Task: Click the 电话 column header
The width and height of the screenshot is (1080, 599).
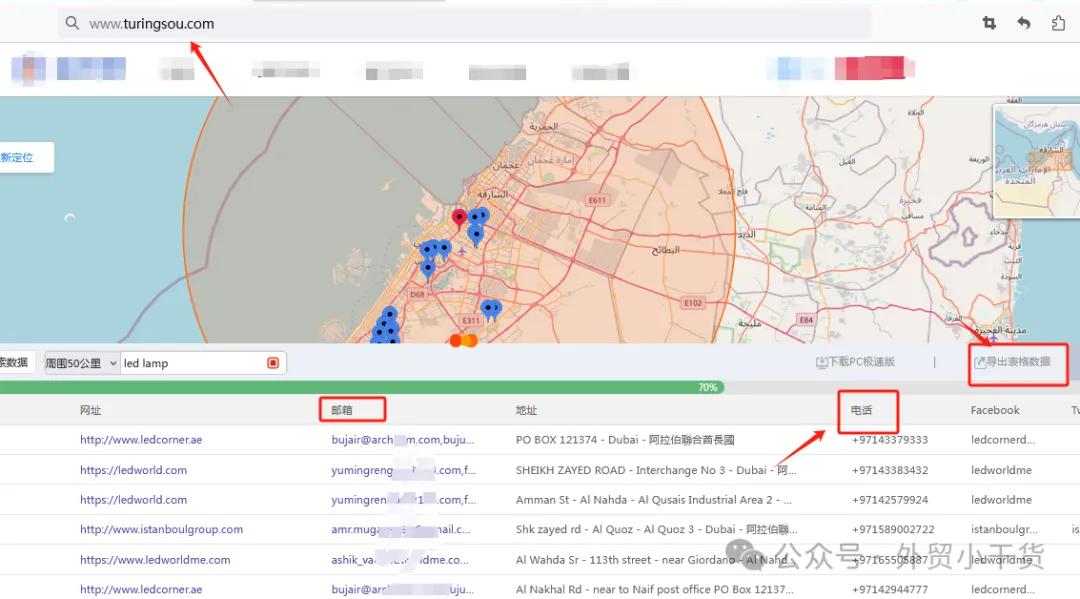Action: coord(861,410)
